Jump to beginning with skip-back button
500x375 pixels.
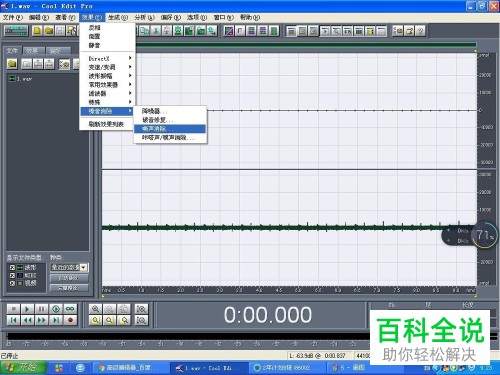tap(14, 320)
